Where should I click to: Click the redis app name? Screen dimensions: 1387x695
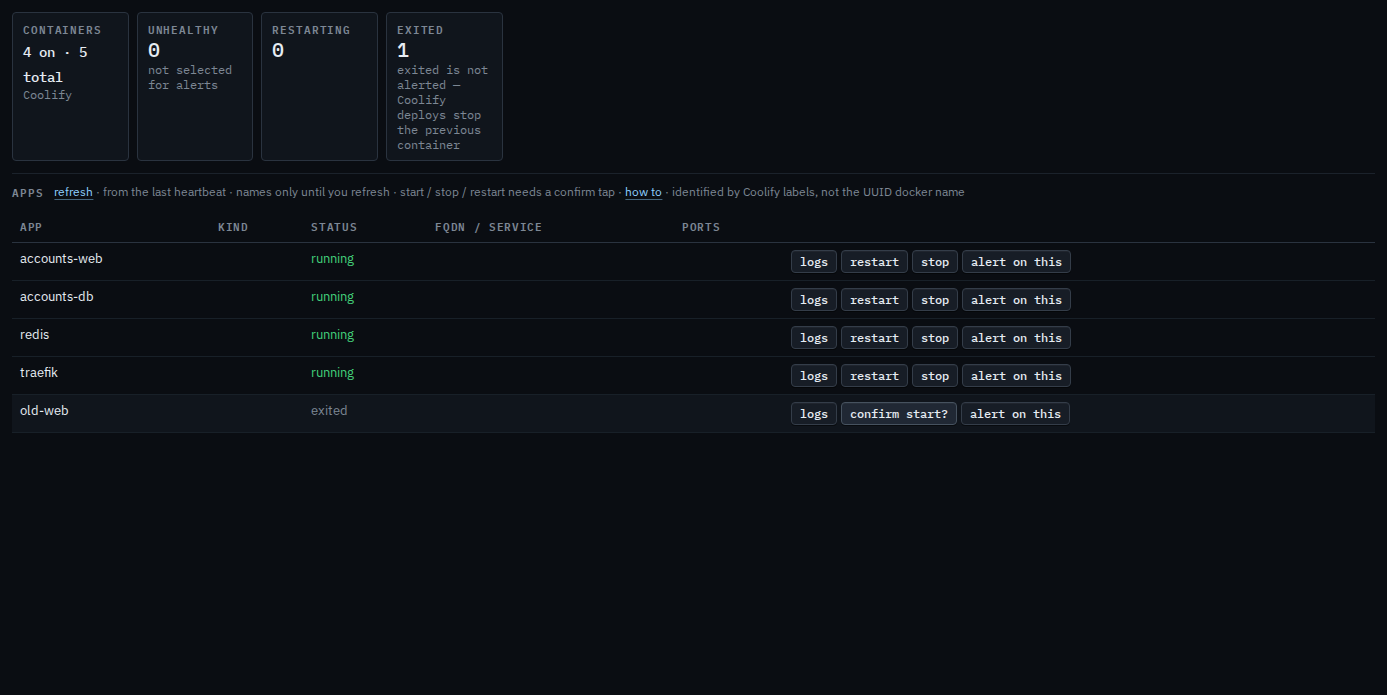click(34, 335)
